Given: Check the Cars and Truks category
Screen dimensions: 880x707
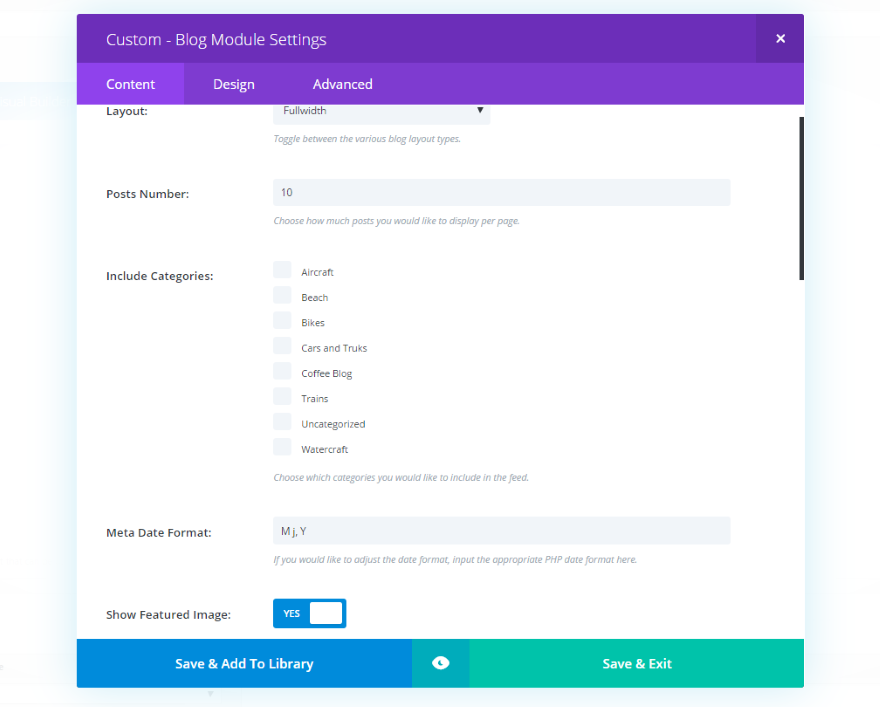Looking at the screenshot, I should [x=283, y=347].
